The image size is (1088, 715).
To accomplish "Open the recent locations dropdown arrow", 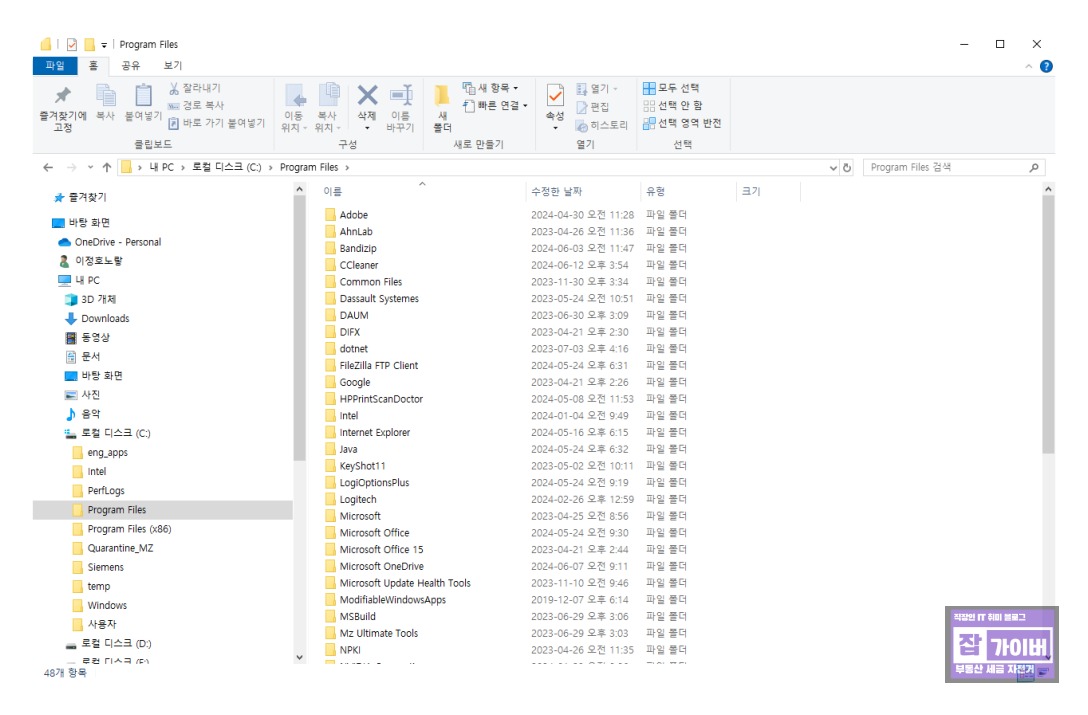I will point(90,167).
